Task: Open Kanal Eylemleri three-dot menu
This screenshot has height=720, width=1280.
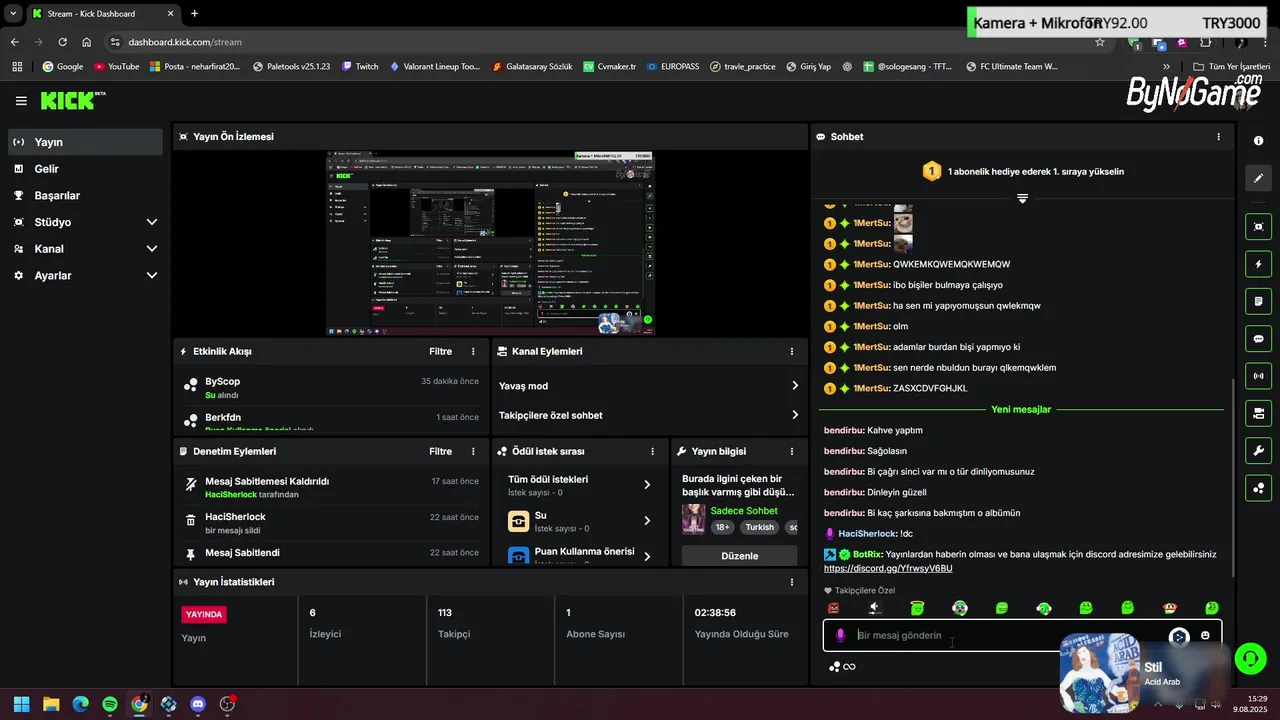Action: tap(792, 352)
